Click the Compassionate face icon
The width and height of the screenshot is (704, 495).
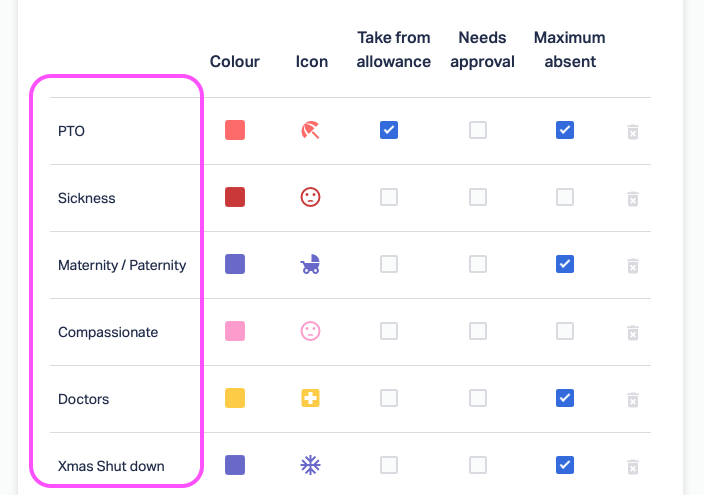click(310, 331)
